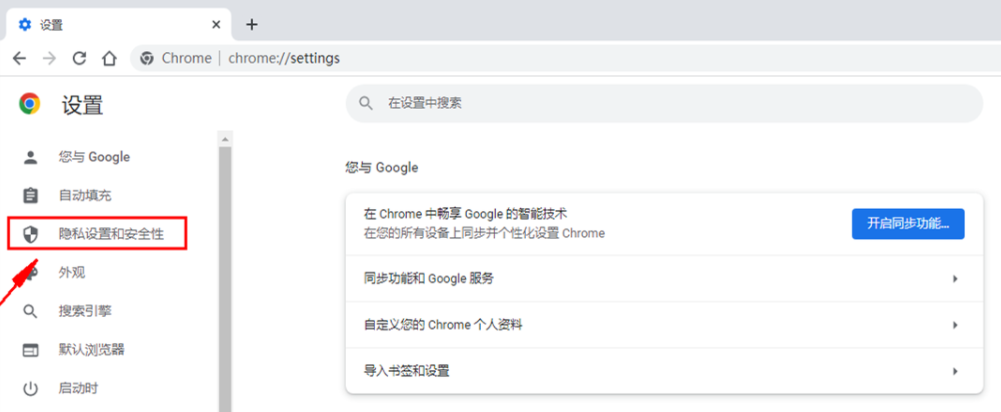The height and width of the screenshot is (412, 1001).
Task: Close the 设置 tab
Action: tap(216, 25)
